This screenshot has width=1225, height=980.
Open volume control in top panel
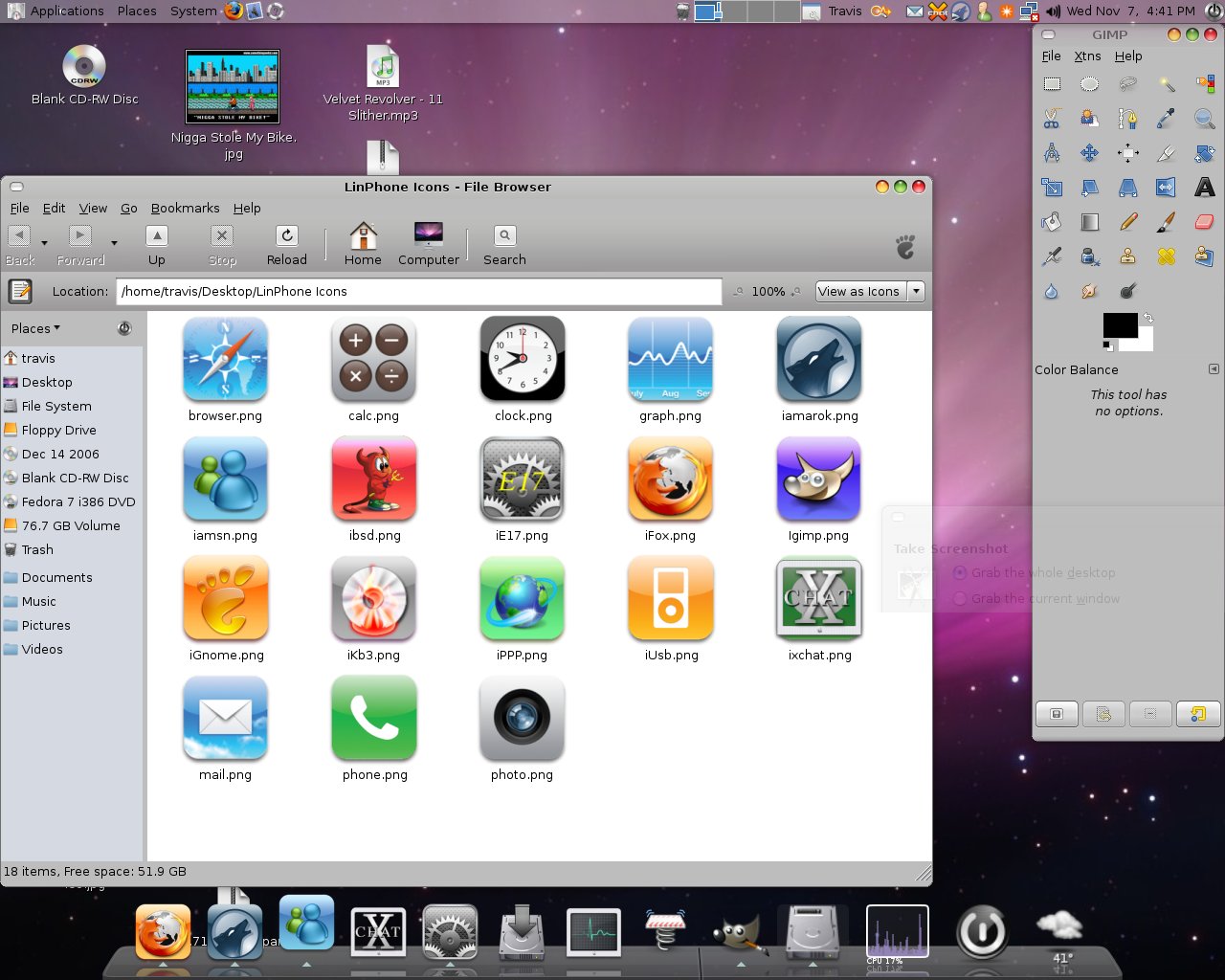coord(1054,11)
